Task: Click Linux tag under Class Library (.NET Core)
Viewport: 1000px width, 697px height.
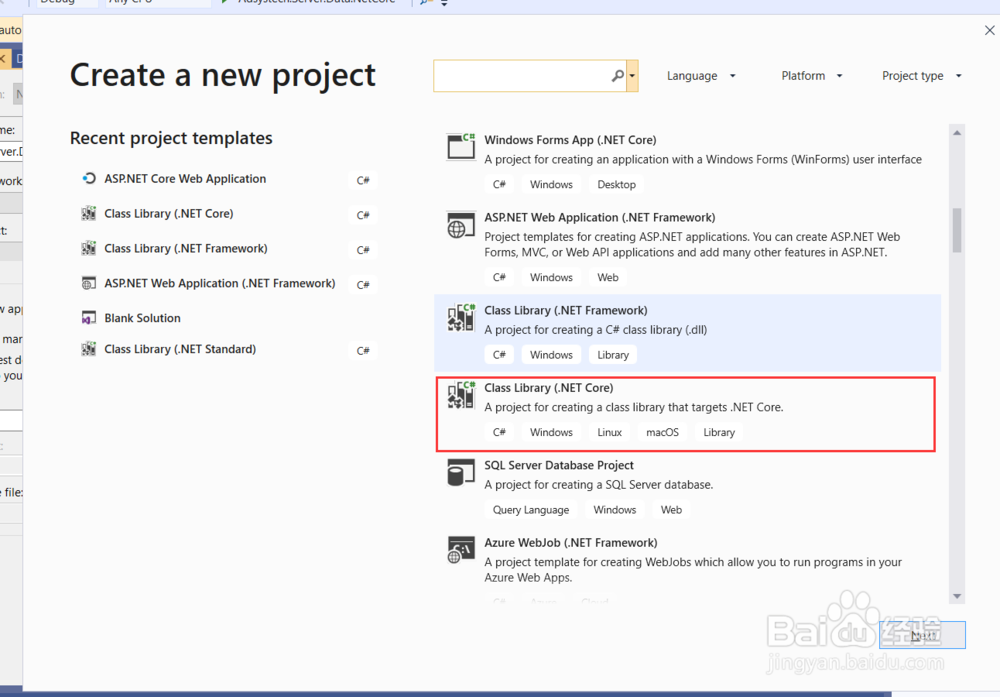Action: pyautogui.click(x=609, y=432)
